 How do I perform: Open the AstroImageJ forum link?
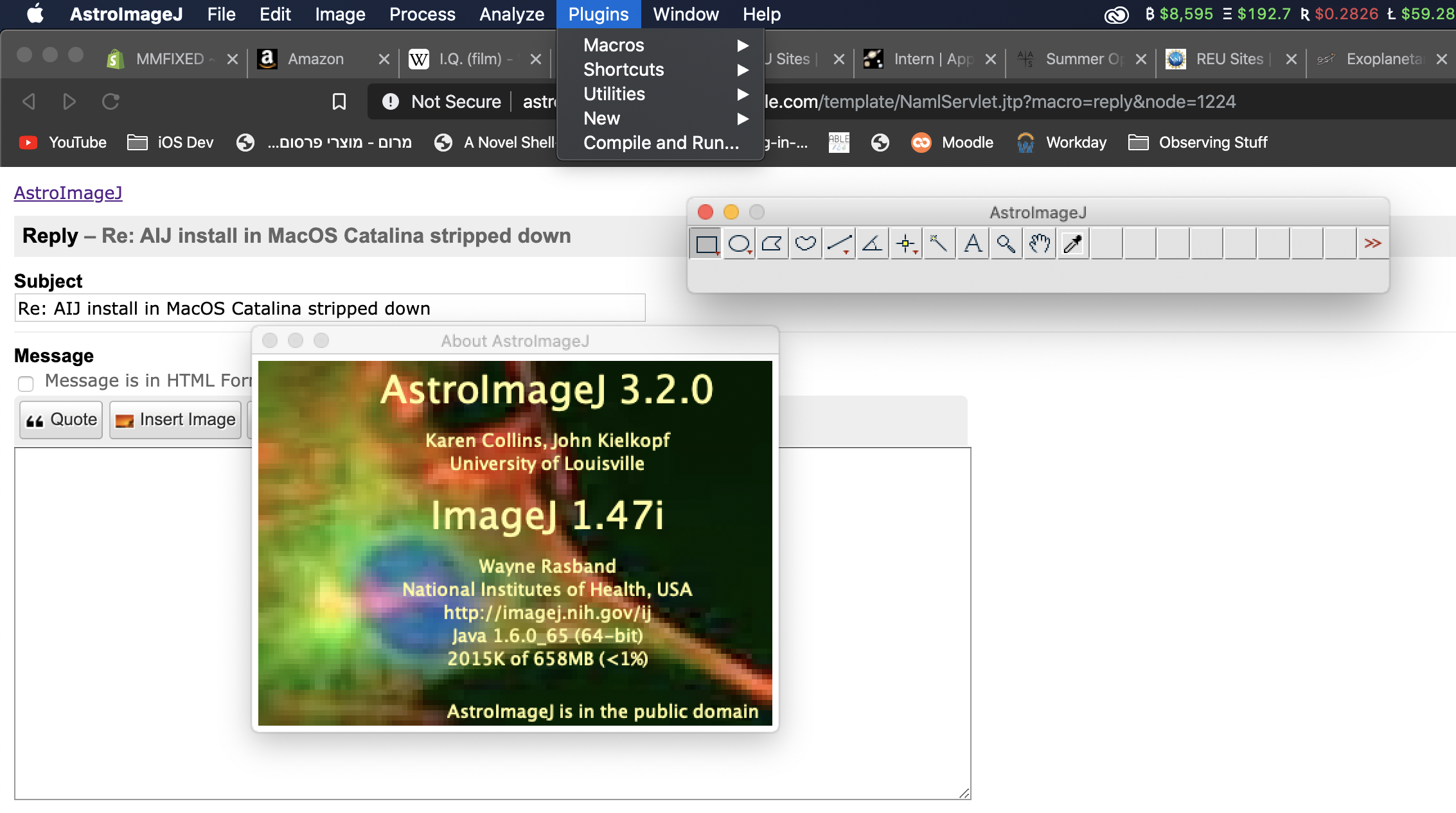(x=68, y=193)
